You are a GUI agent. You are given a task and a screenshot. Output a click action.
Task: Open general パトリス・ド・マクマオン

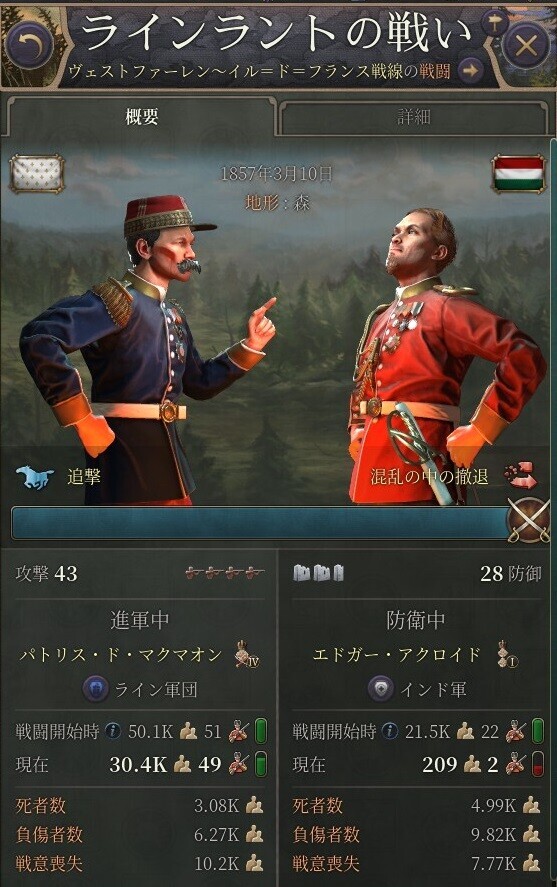(121, 655)
